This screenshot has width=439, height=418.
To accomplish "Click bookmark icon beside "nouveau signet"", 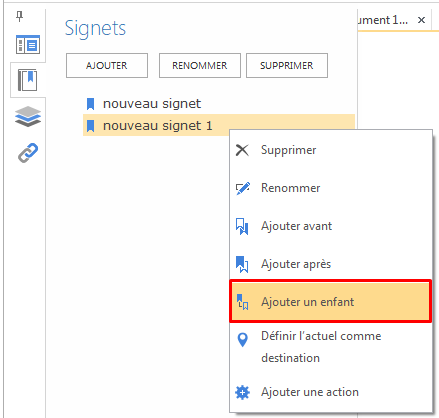I will tap(90, 104).
